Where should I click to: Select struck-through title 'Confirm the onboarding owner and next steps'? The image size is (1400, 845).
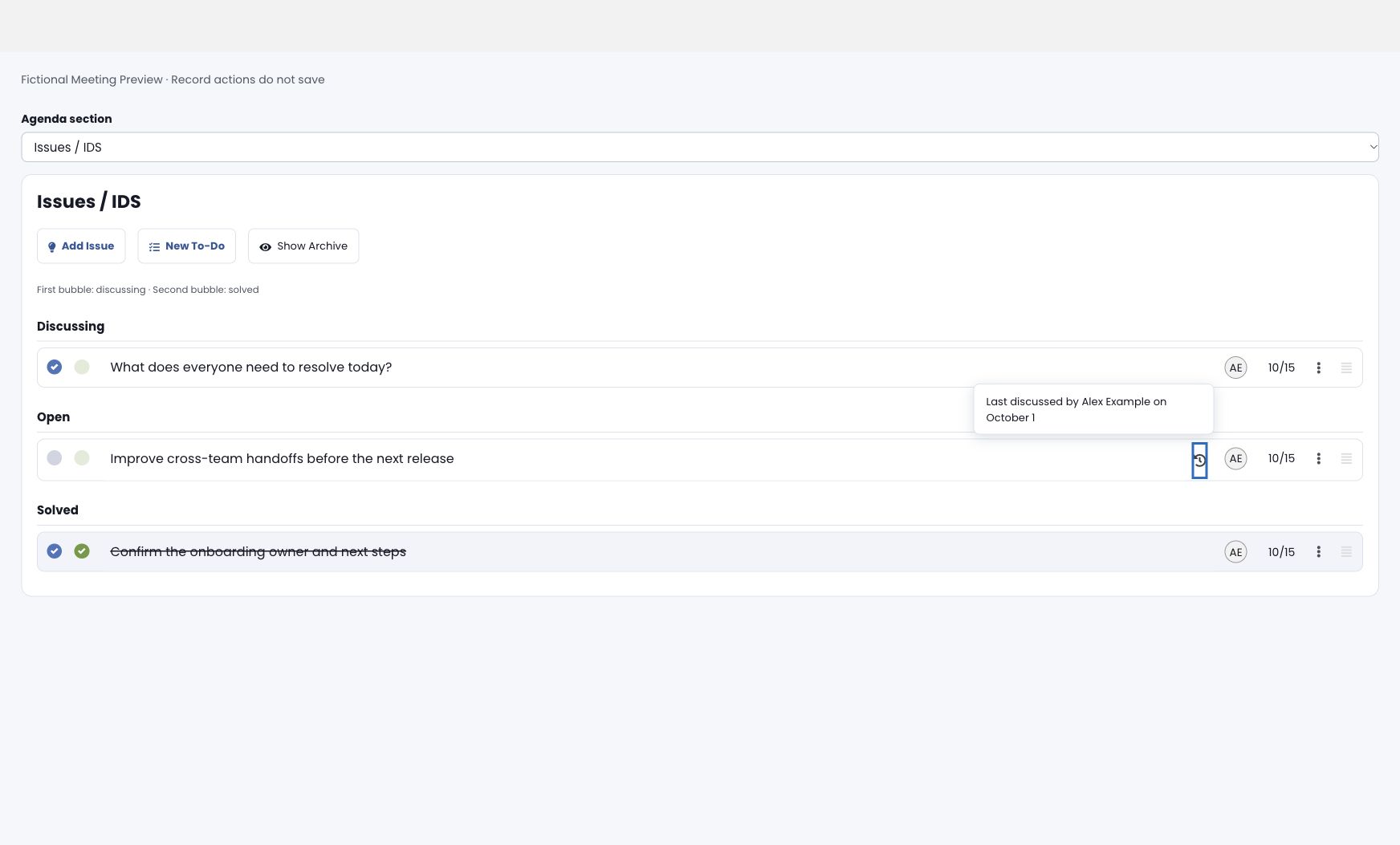tap(258, 552)
